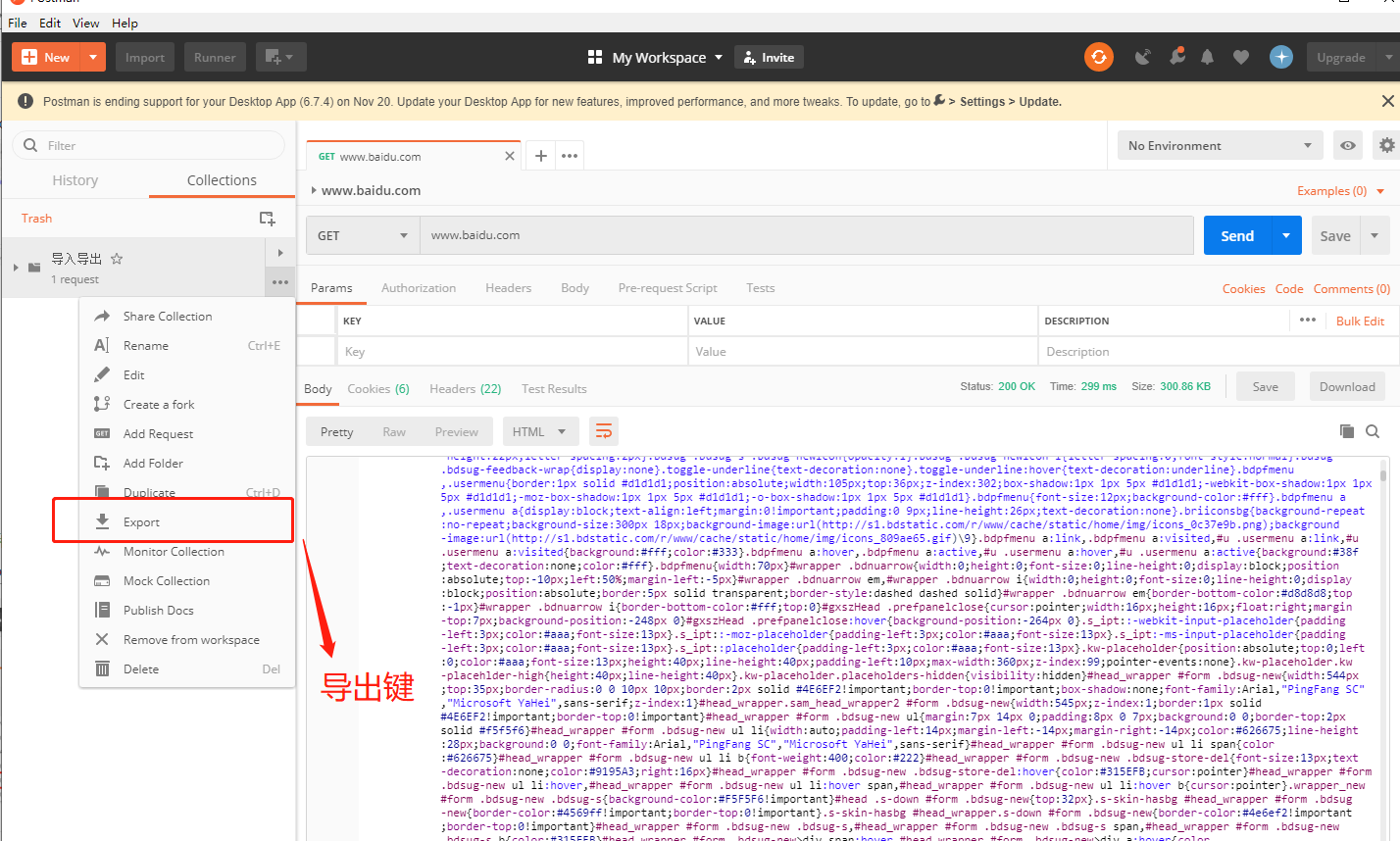Open the Bulk Edit link
Screen dimensions: 1400x841
point(1360,321)
